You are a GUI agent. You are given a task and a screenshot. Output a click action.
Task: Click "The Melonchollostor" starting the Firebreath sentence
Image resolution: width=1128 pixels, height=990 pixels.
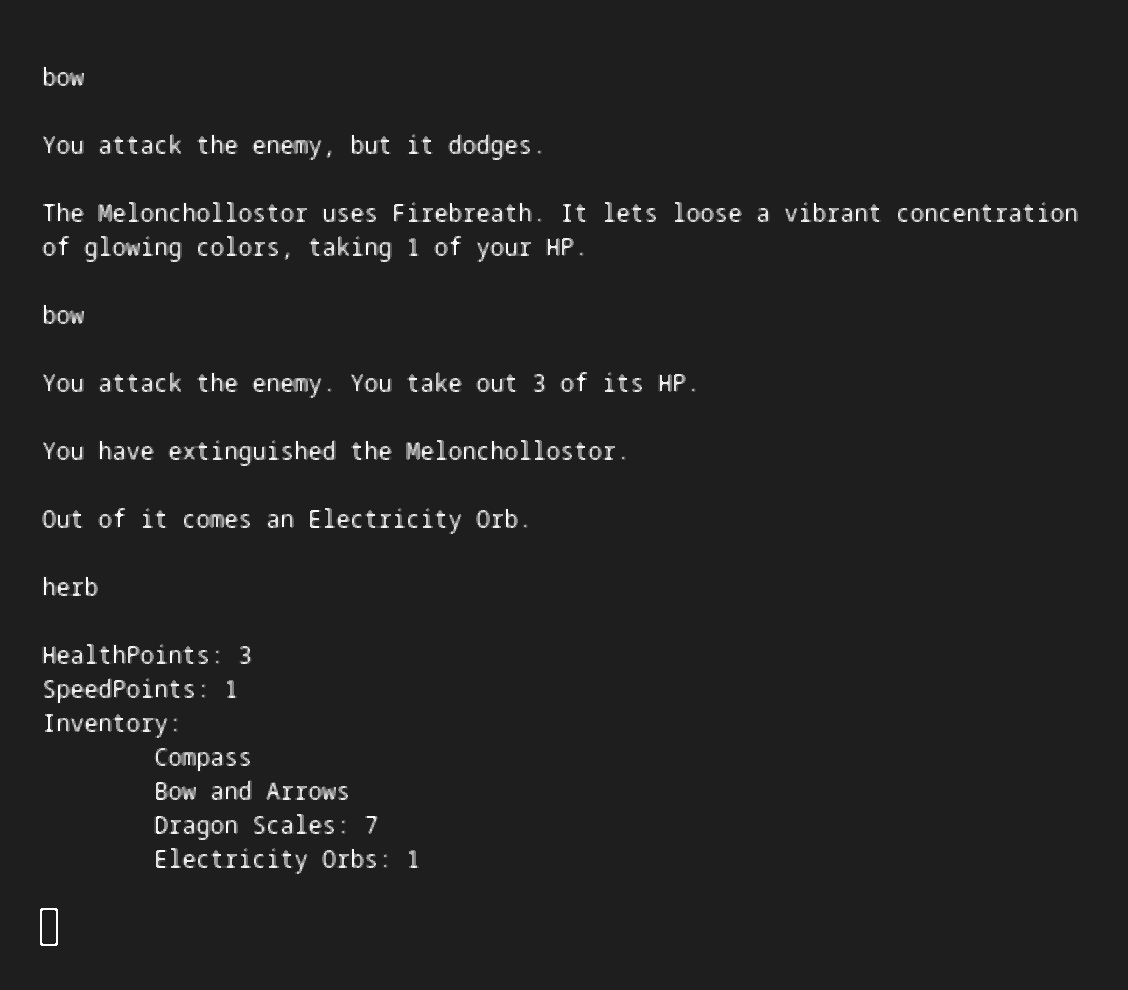coord(174,214)
